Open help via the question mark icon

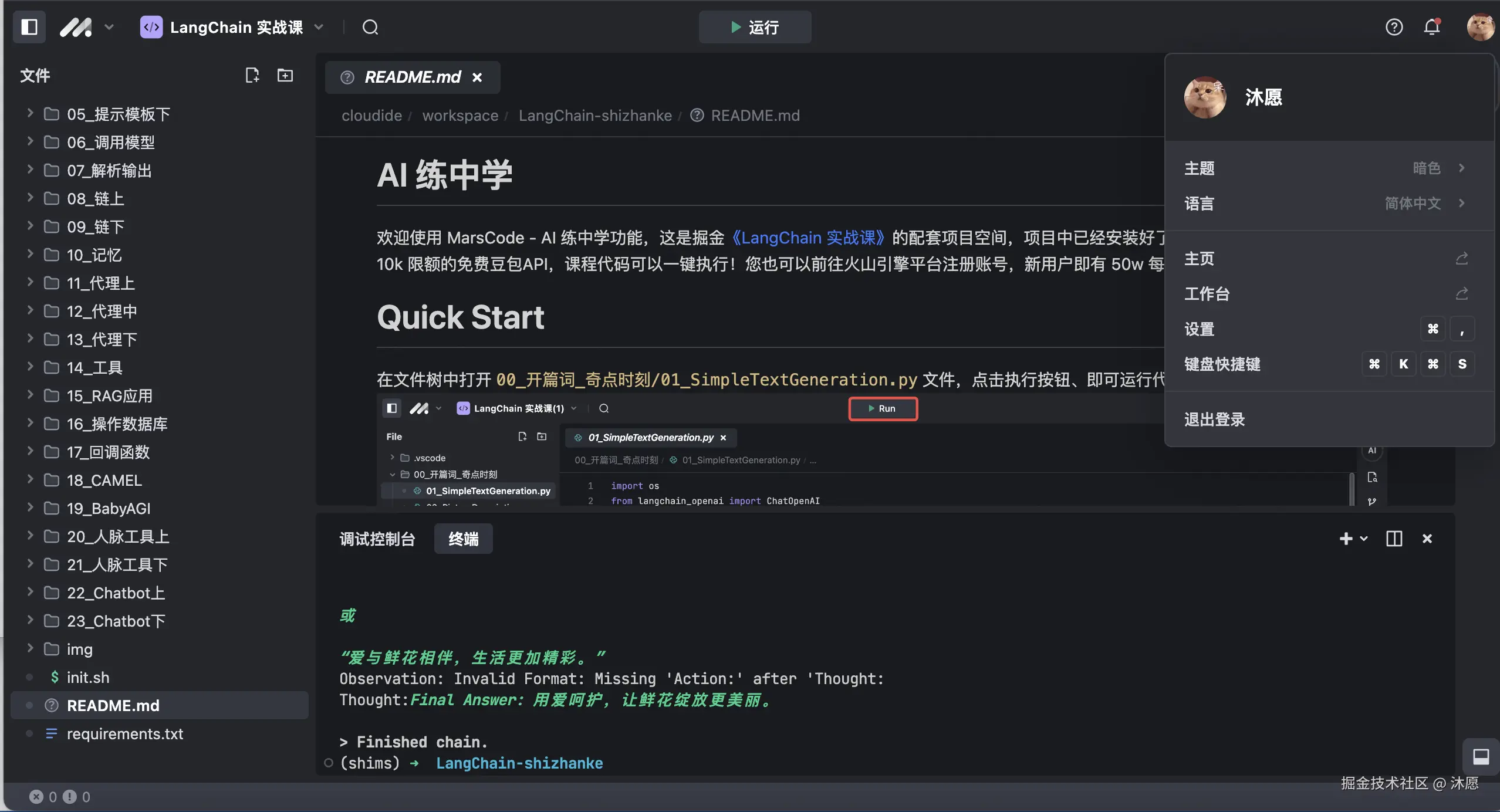[x=1395, y=27]
